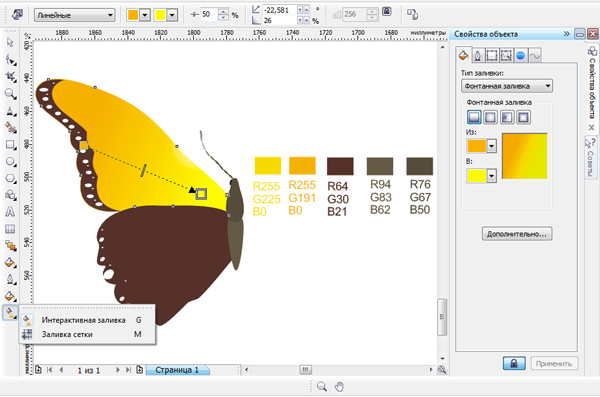Go to the first page navigation button

[50, 369]
